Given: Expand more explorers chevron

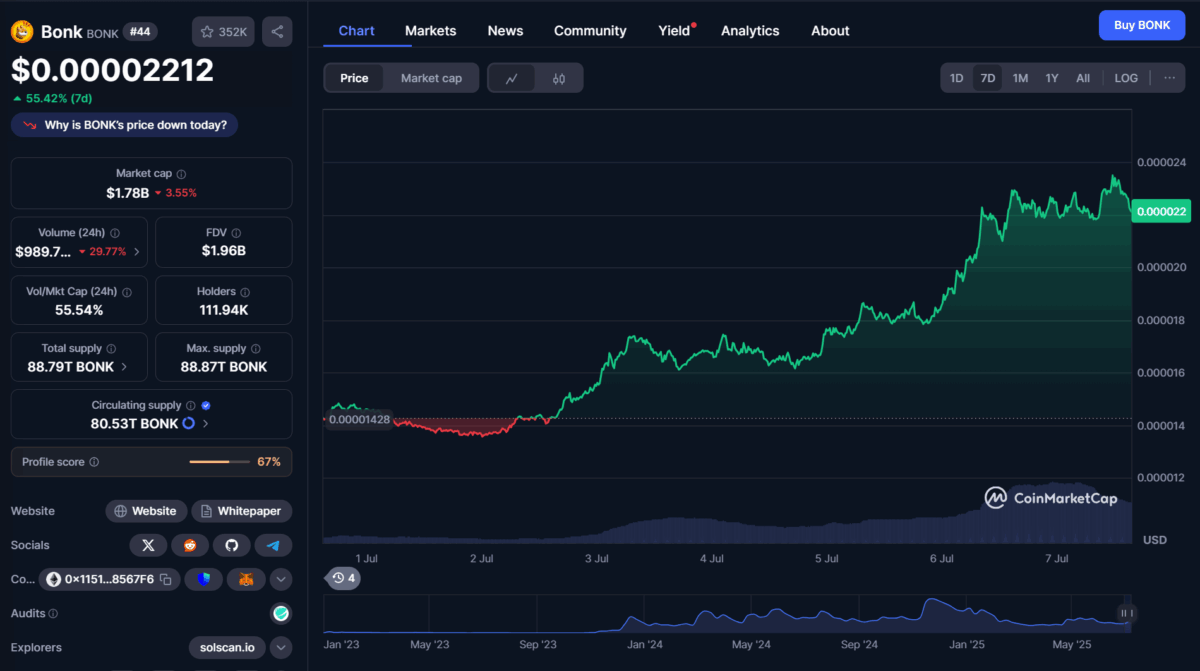Looking at the screenshot, I should [x=281, y=648].
